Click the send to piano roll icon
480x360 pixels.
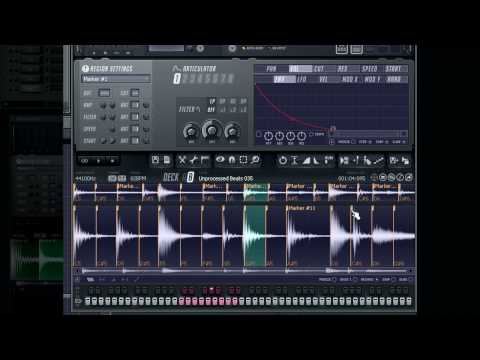[394, 161]
